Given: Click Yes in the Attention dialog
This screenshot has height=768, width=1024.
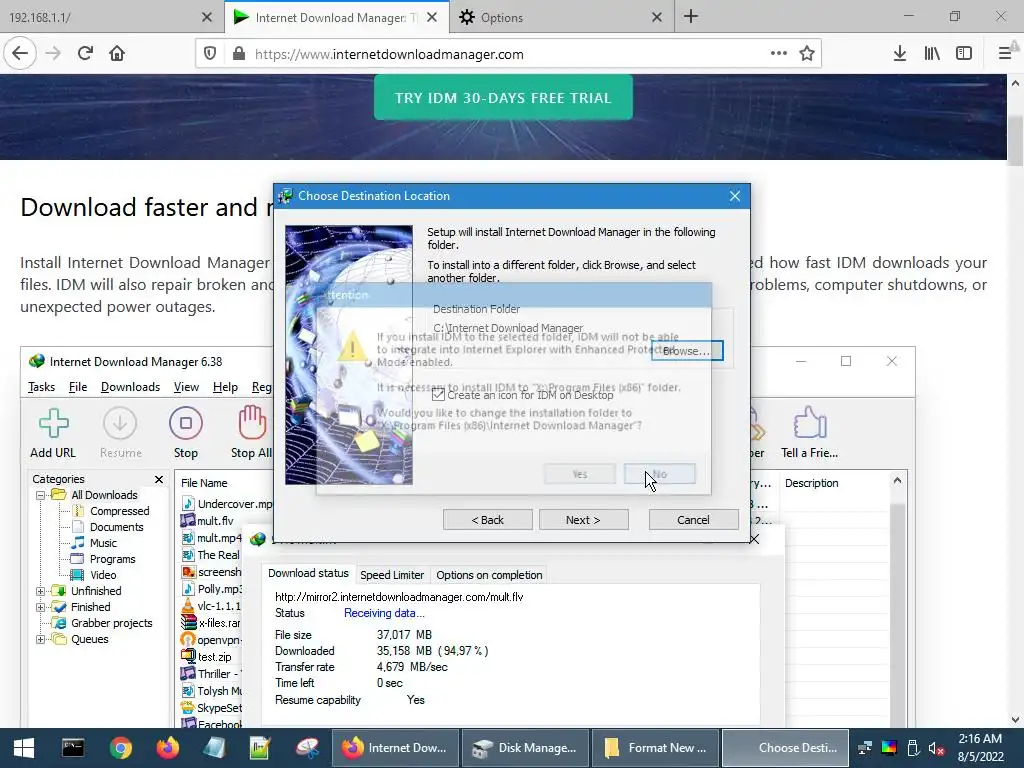Looking at the screenshot, I should [x=580, y=474].
